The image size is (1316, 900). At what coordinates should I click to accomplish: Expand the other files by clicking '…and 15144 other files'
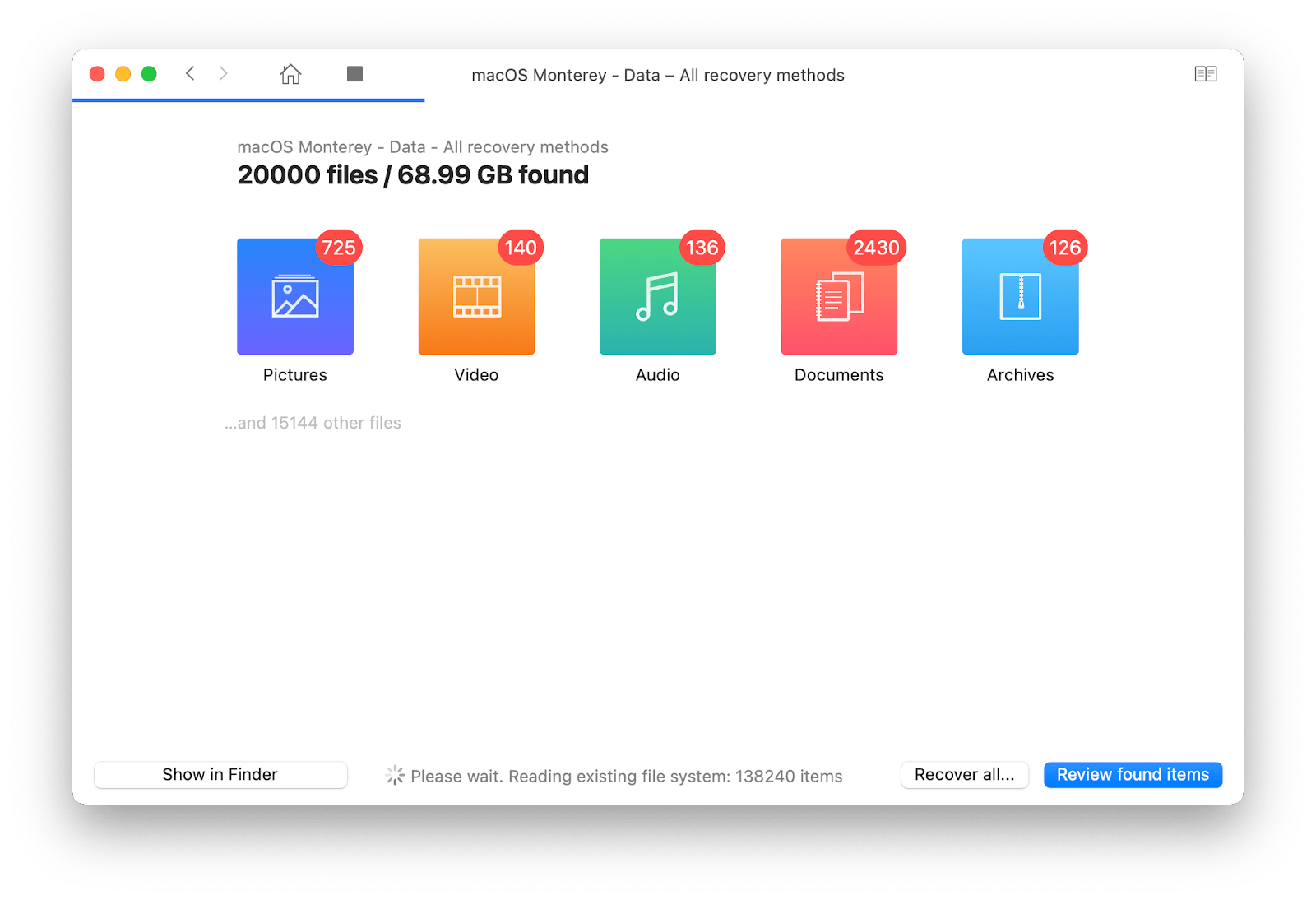pos(313,423)
